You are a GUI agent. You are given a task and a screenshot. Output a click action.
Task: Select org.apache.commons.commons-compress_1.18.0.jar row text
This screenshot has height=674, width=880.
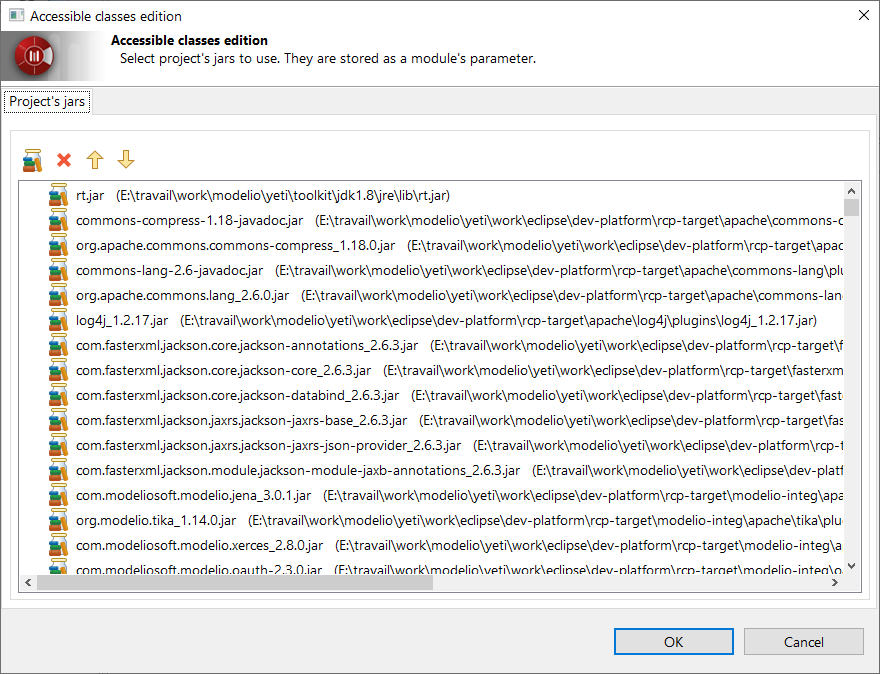tap(459, 245)
